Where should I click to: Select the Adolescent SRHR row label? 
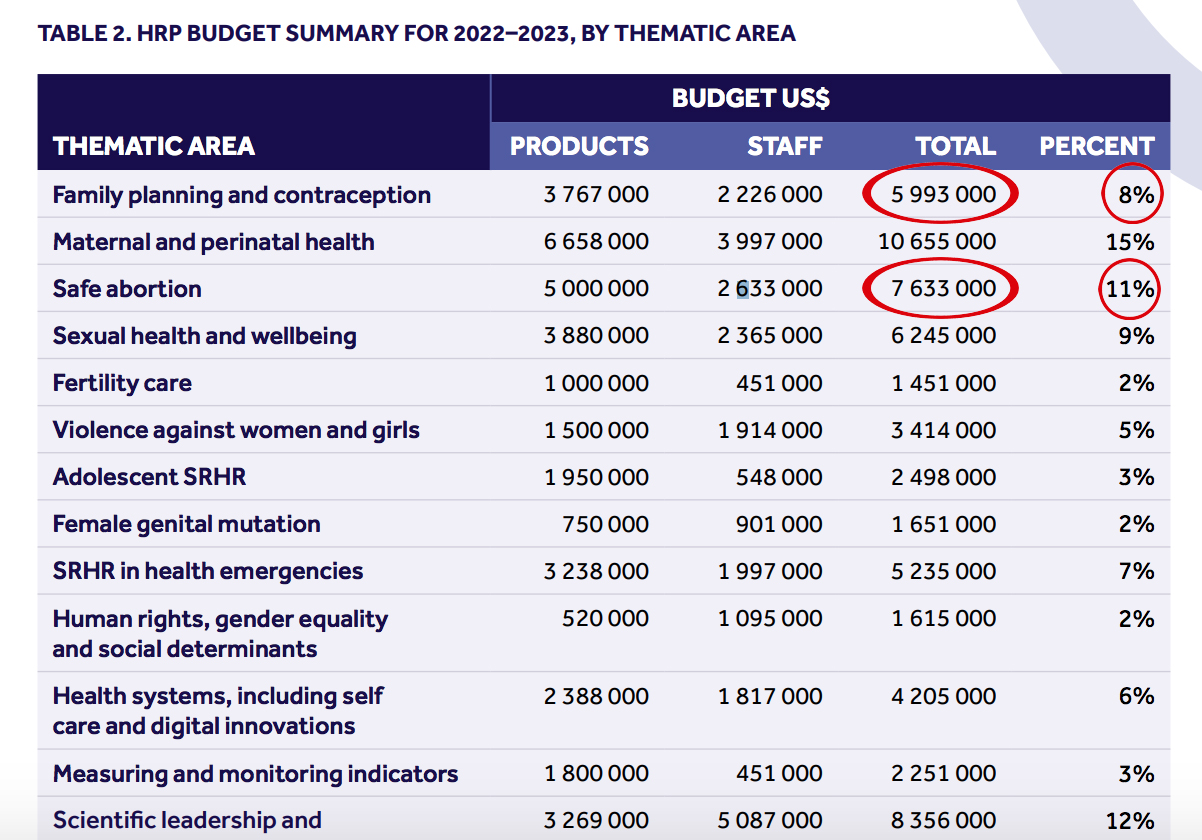149,477
